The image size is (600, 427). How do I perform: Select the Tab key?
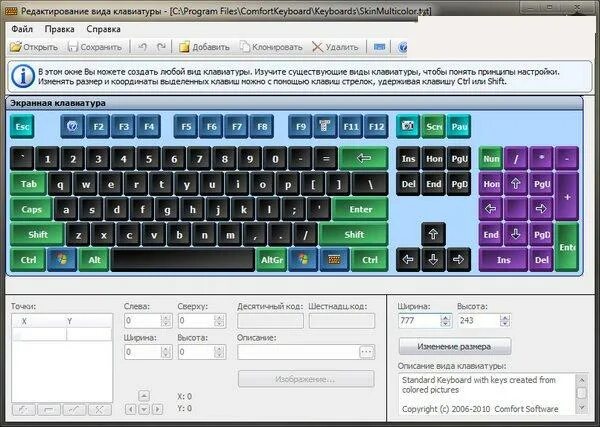click(x=28, y=184)
